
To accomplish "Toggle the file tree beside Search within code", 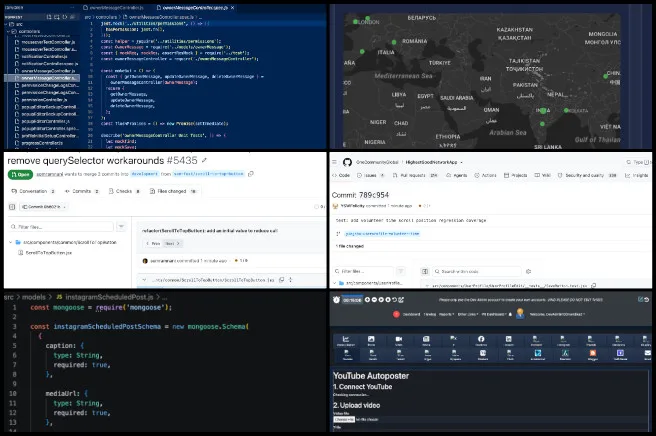I will (x=425, y=272).
